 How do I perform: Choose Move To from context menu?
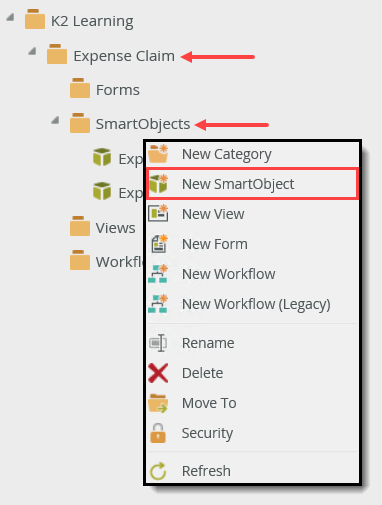click(x=253, y=403)
